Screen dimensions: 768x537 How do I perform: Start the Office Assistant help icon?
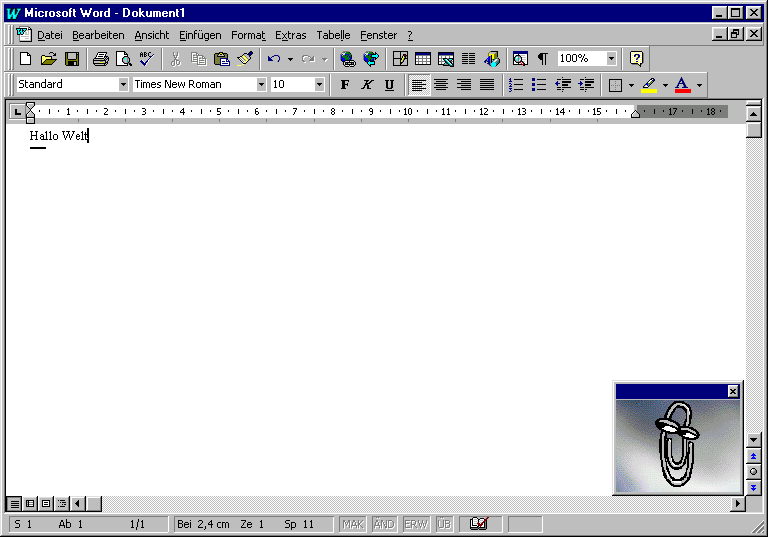pos(636,59)
